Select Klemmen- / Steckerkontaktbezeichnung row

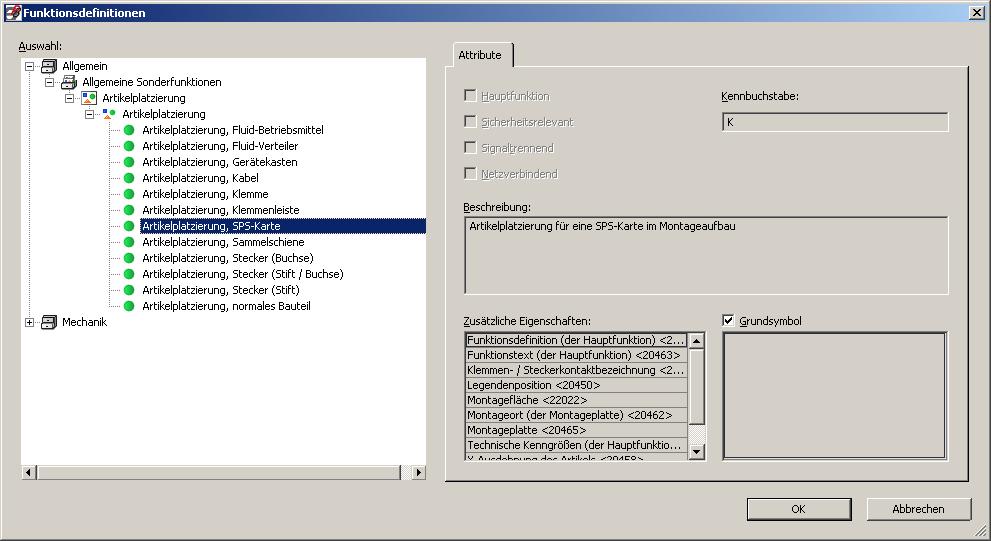click(x=576, y=370)
